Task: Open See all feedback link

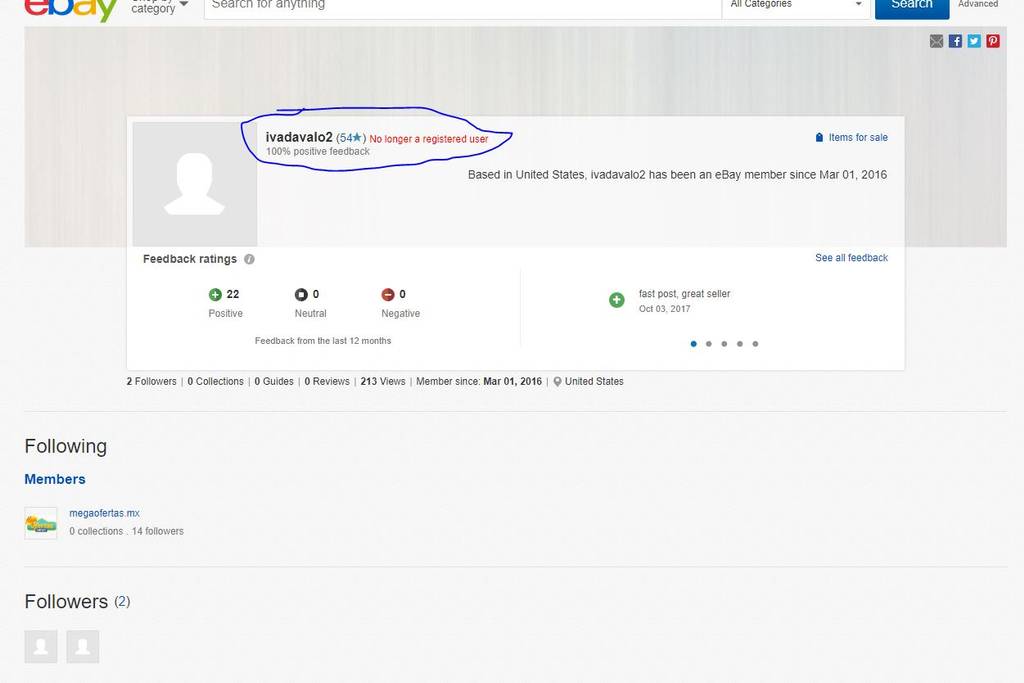Action: [x=851, y=258]
